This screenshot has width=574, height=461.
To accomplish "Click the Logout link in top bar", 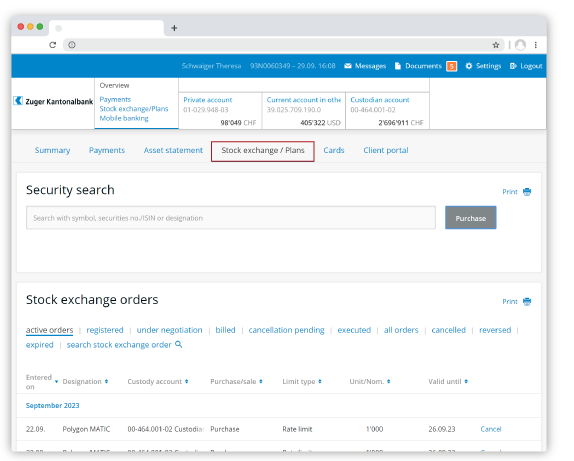I will coord(531,66).
